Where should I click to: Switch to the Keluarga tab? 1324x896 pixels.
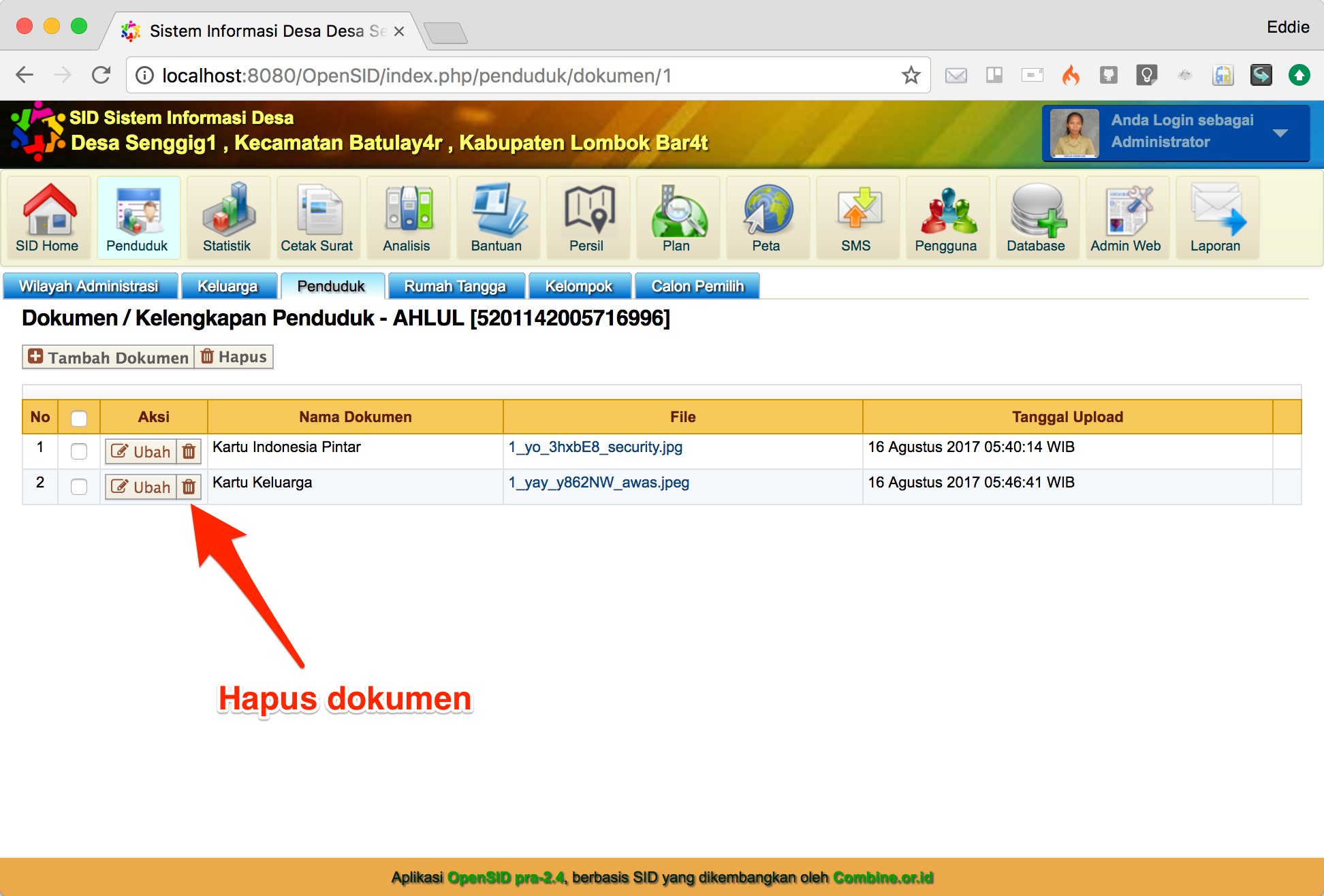[228, 286]
